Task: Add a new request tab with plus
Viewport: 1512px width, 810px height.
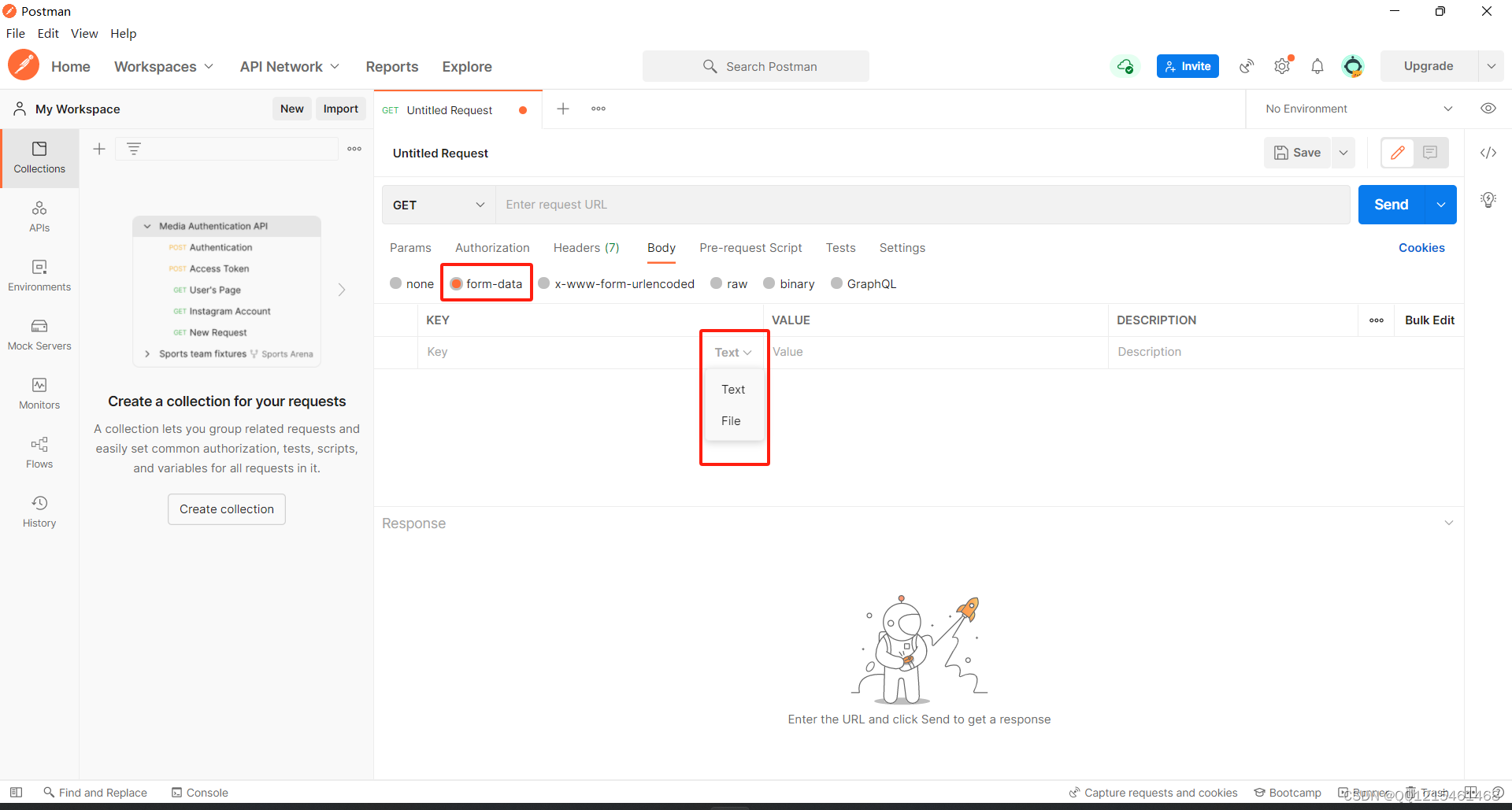Action: tap(563, 109)
